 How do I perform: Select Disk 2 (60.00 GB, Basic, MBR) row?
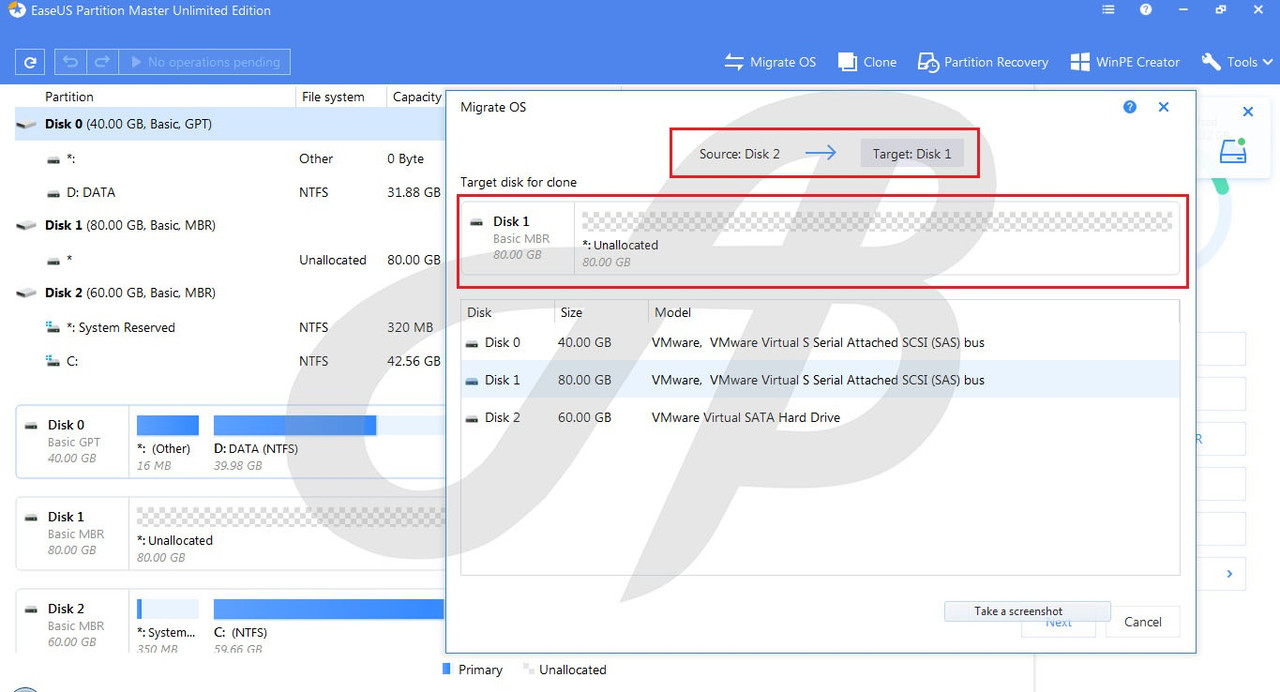pos(228,293)
